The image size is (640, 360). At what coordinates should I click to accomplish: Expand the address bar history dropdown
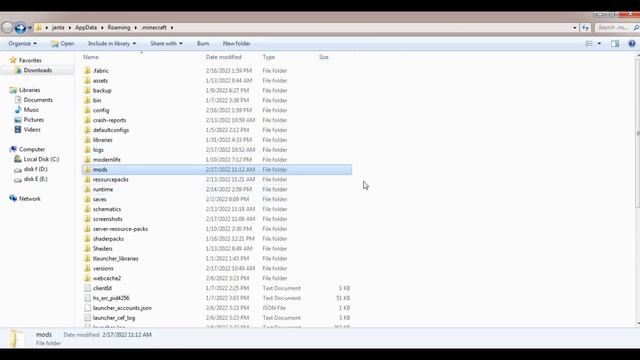(575, 28)
